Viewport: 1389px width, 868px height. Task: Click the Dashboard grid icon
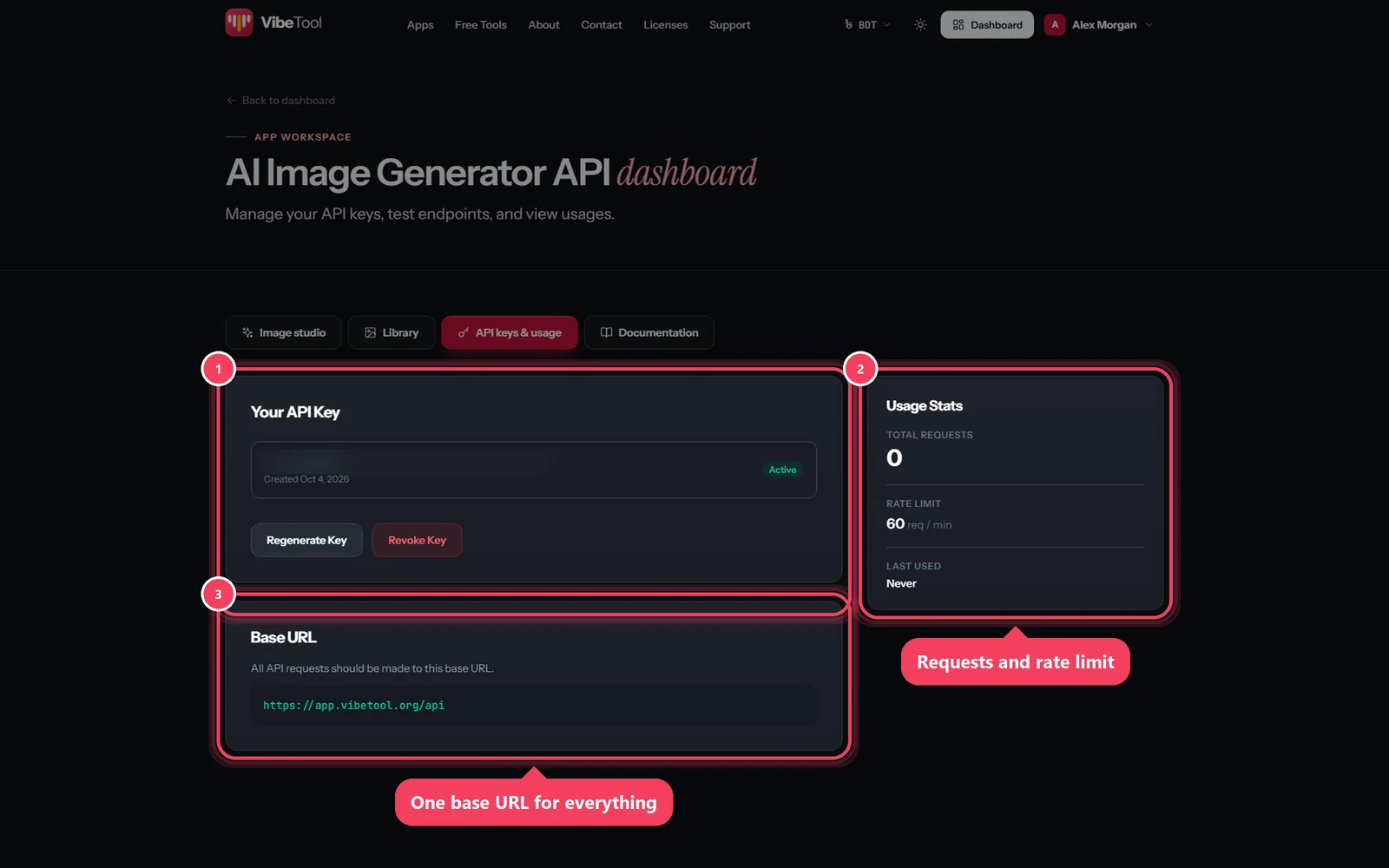958,25
